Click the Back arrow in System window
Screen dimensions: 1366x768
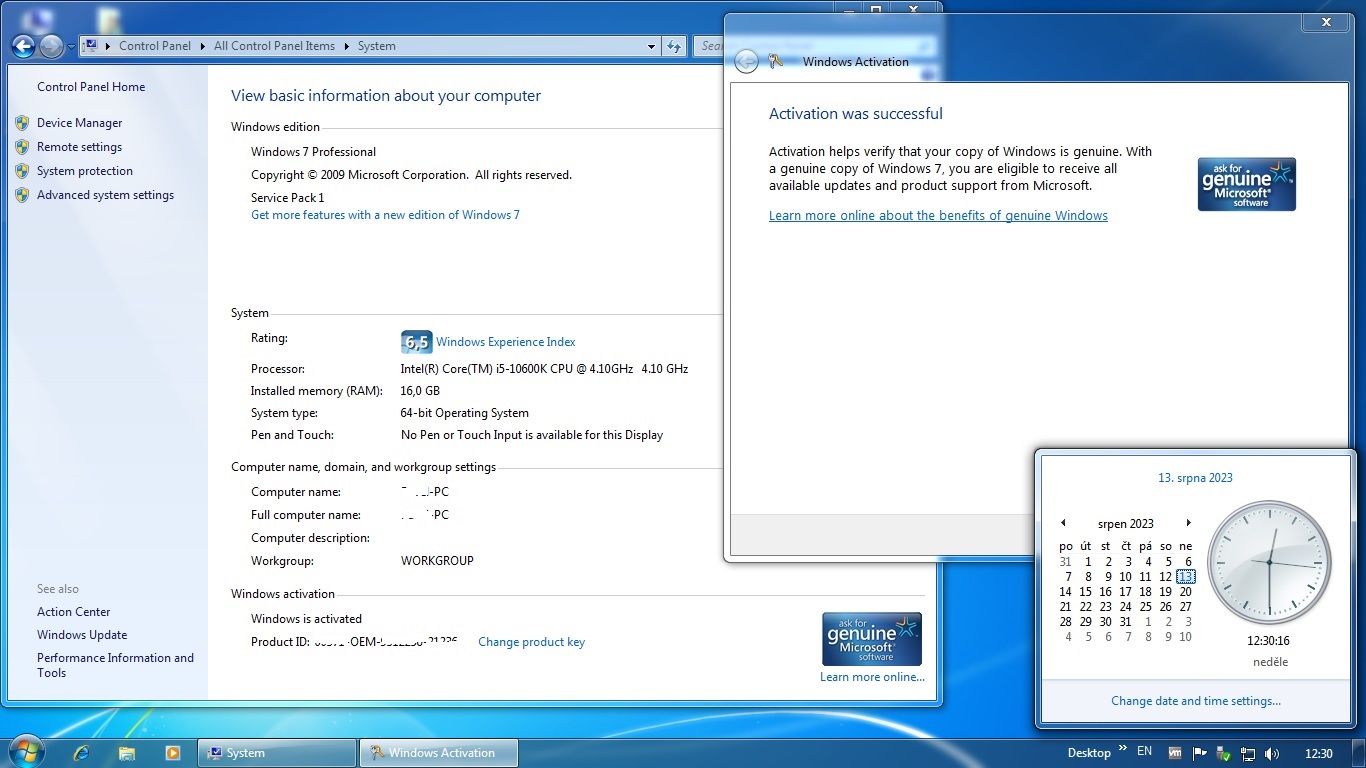[x=23, y=46]
